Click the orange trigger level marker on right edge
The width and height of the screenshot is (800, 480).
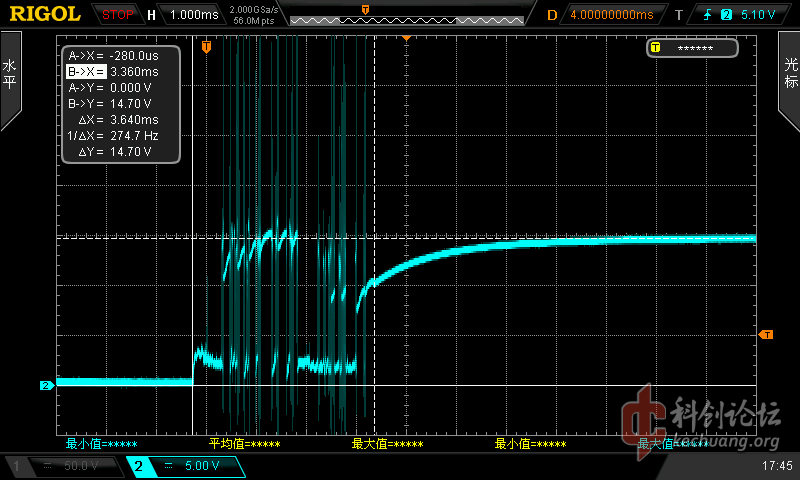point(766,335)
